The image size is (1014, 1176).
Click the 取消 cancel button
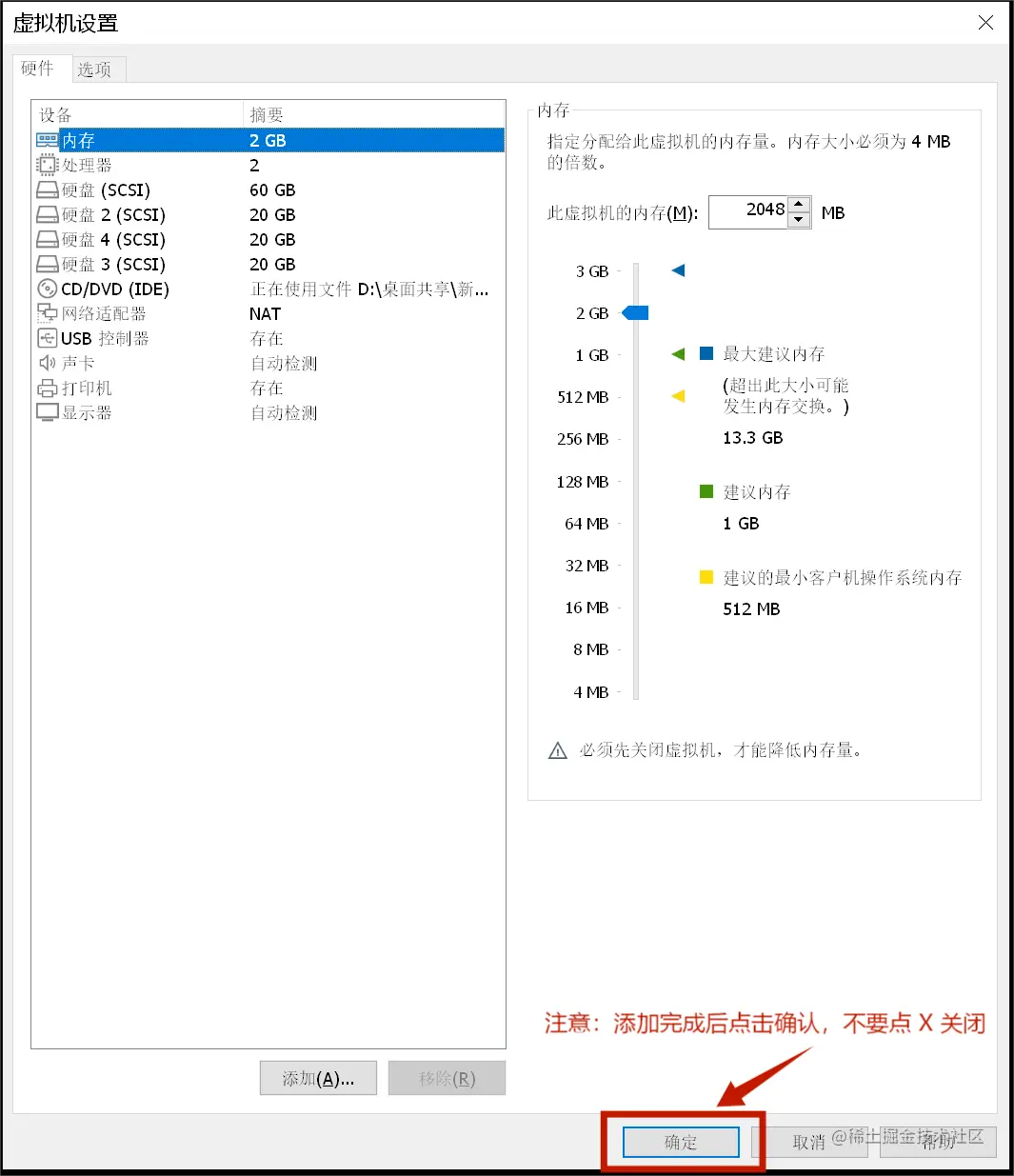(808, 1142)
